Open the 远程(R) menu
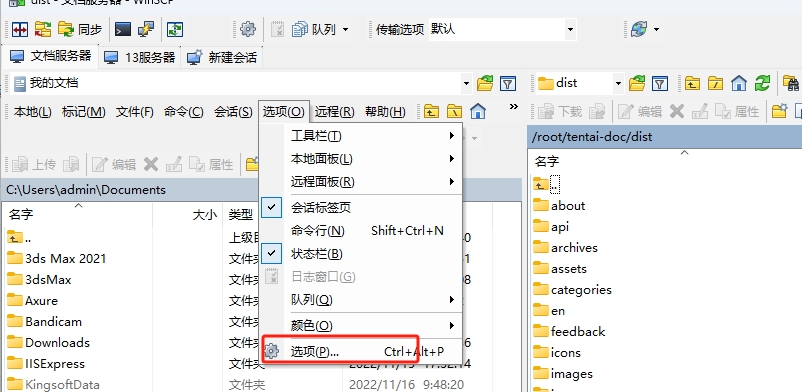 tap(335, 112)
